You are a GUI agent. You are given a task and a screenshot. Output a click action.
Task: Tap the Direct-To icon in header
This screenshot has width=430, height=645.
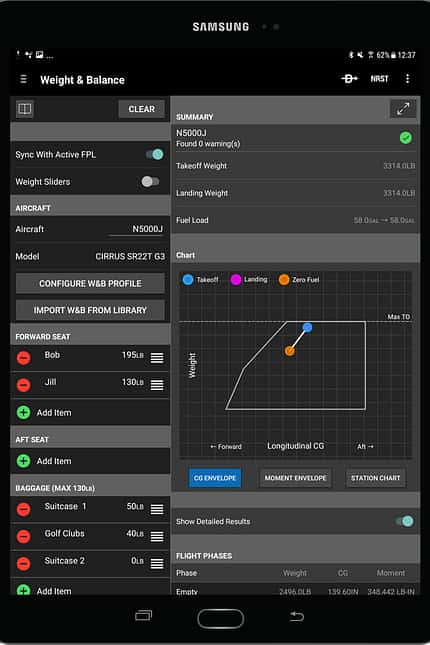(349, 78)
